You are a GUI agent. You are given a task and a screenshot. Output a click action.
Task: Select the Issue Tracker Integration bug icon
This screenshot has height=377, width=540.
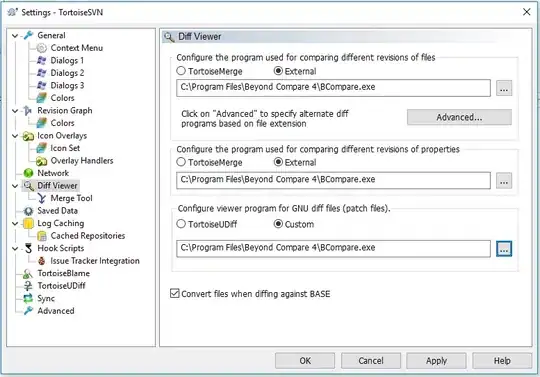[x=42, y=261]
